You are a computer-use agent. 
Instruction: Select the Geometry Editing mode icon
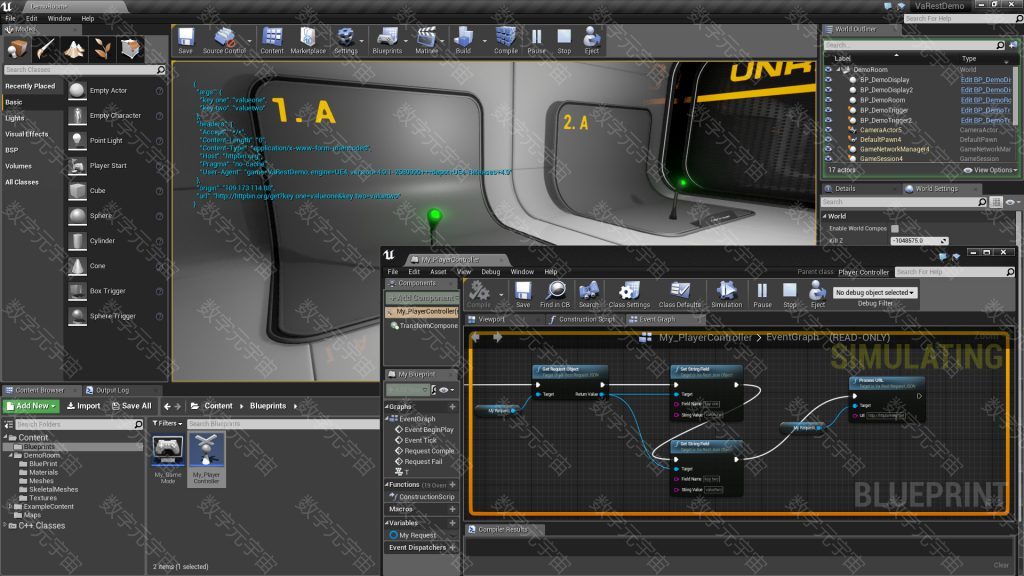pyautogui.click(x=131, y=49)
